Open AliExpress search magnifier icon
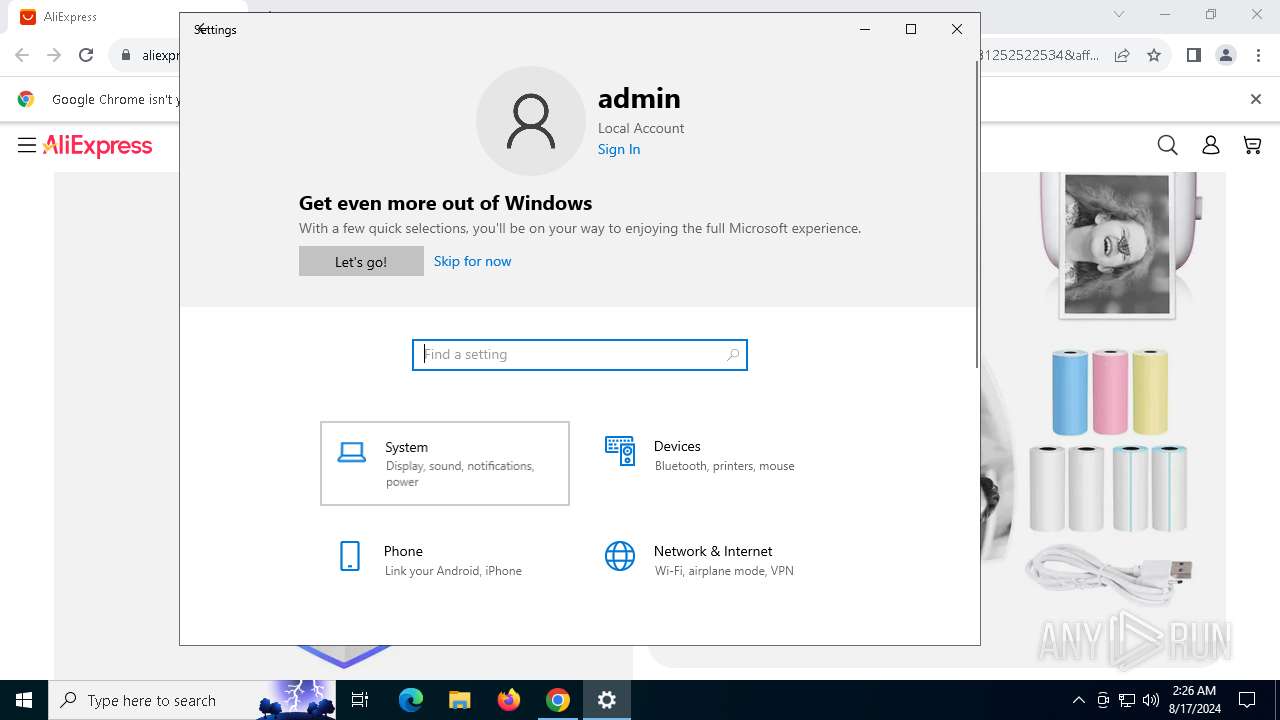Screen dimensions: 1280x720 [1167, 146]
